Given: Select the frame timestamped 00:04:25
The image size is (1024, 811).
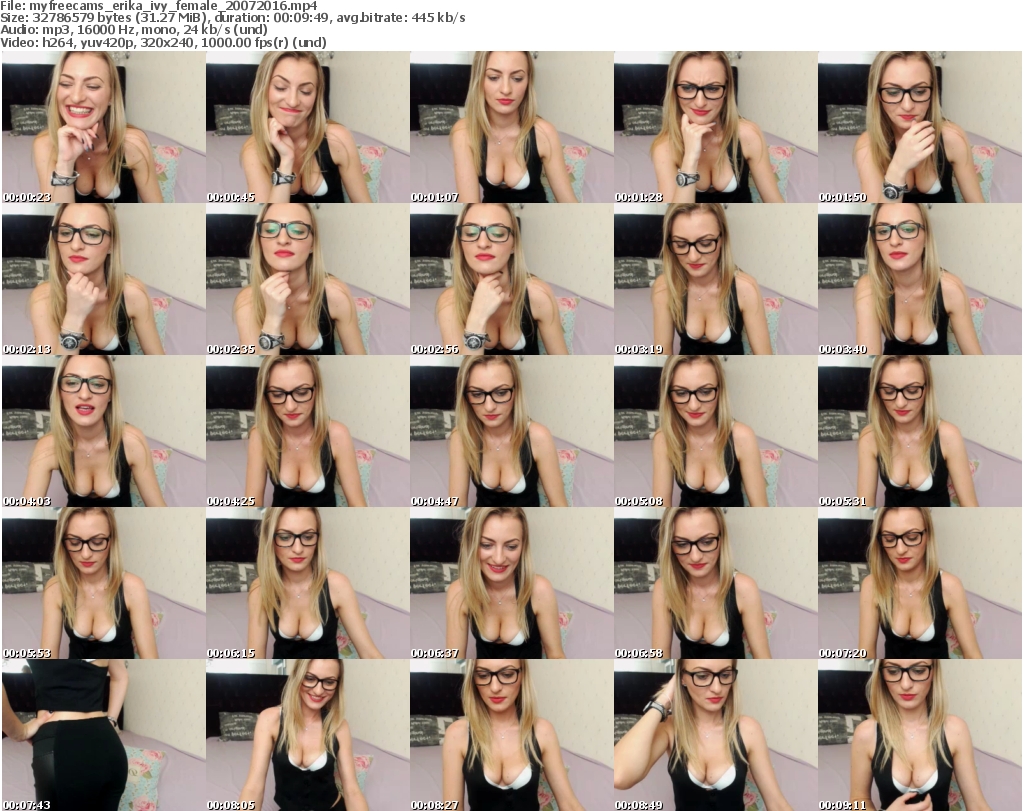Looking at the screenshot, I should [x=308, y=431].
